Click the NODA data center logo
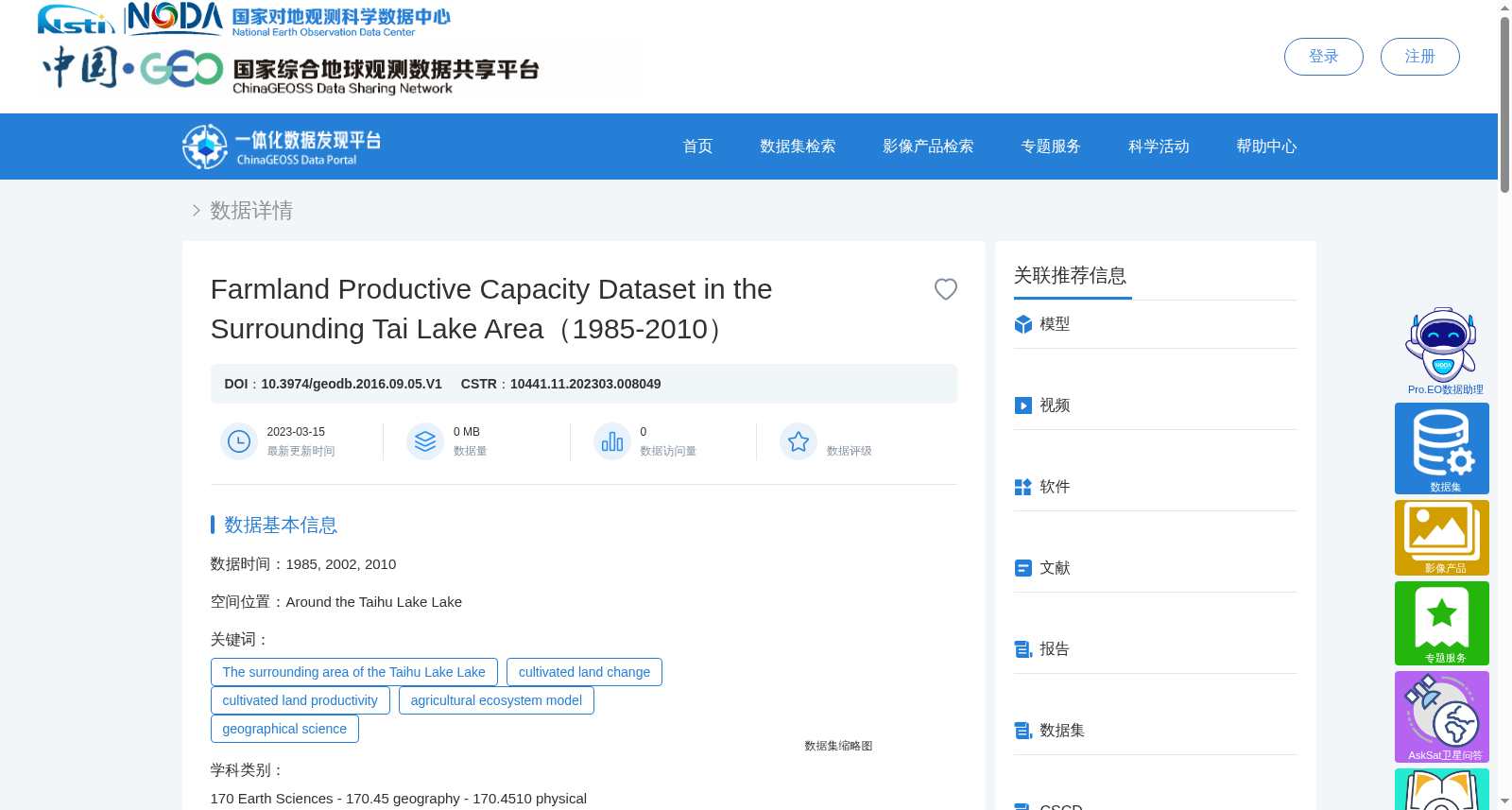Viewport: 1512px width, 810px height. (x=288, y=19)
